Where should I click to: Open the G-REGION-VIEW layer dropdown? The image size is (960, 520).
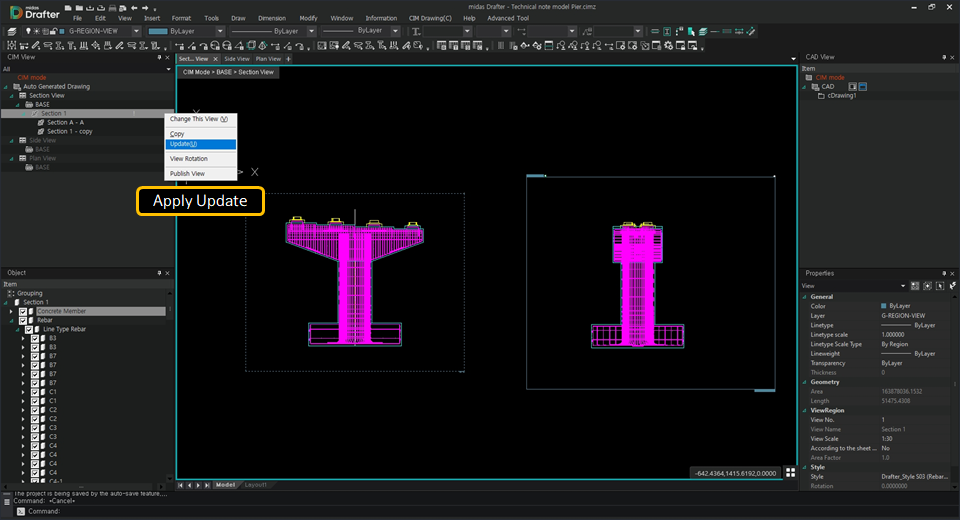[136, 31]
